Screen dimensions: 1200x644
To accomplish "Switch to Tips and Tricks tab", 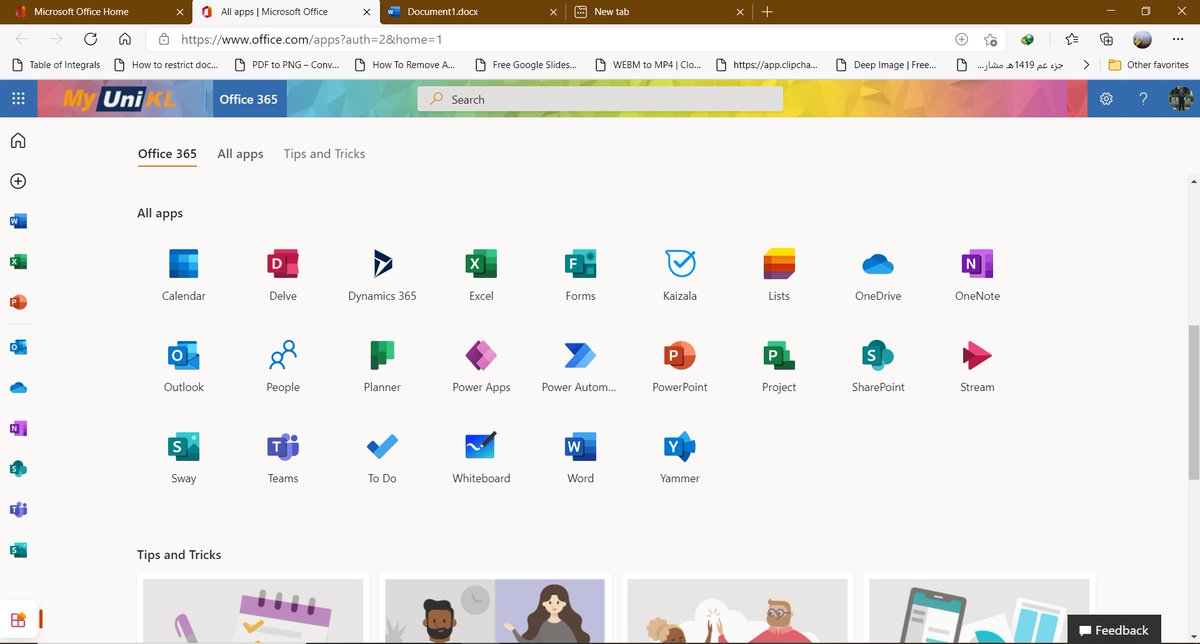I will (x=324, y=154).
